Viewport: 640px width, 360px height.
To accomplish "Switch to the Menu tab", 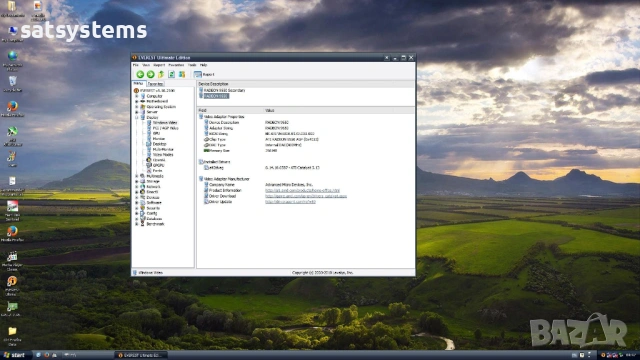I will (138, 83).
